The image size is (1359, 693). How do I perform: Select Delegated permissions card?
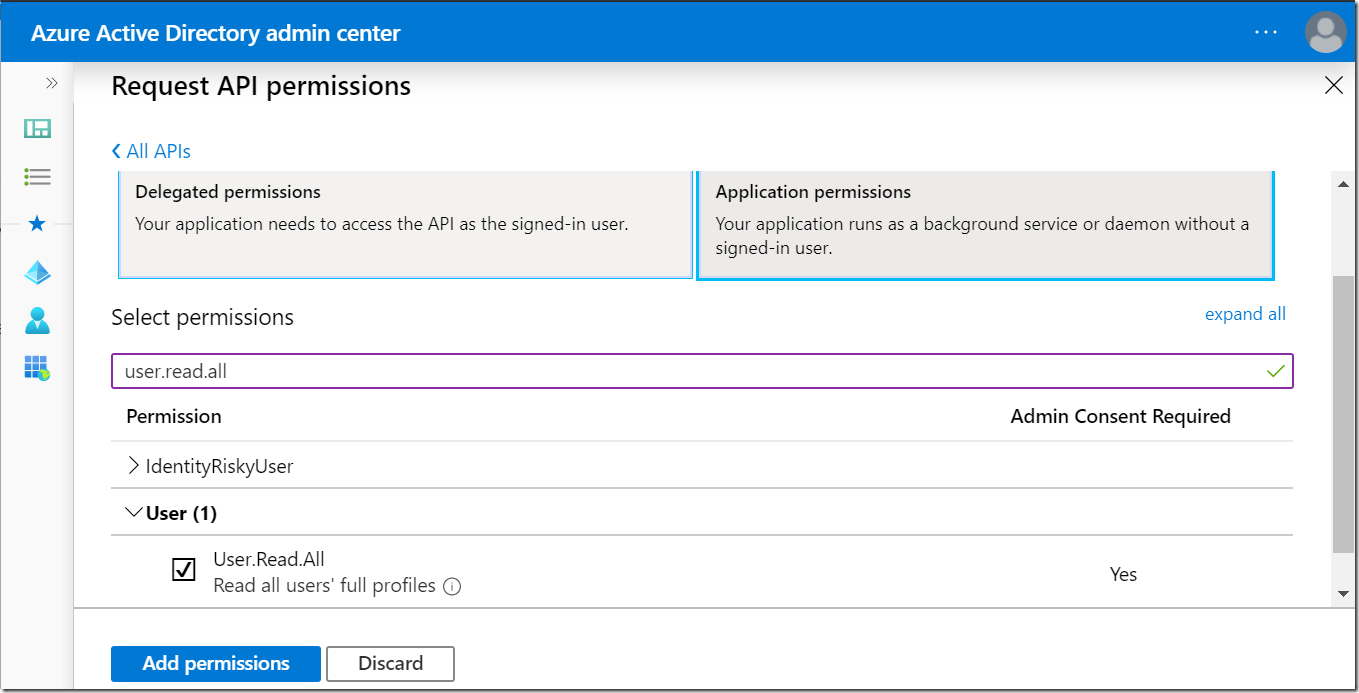(406, 225)
